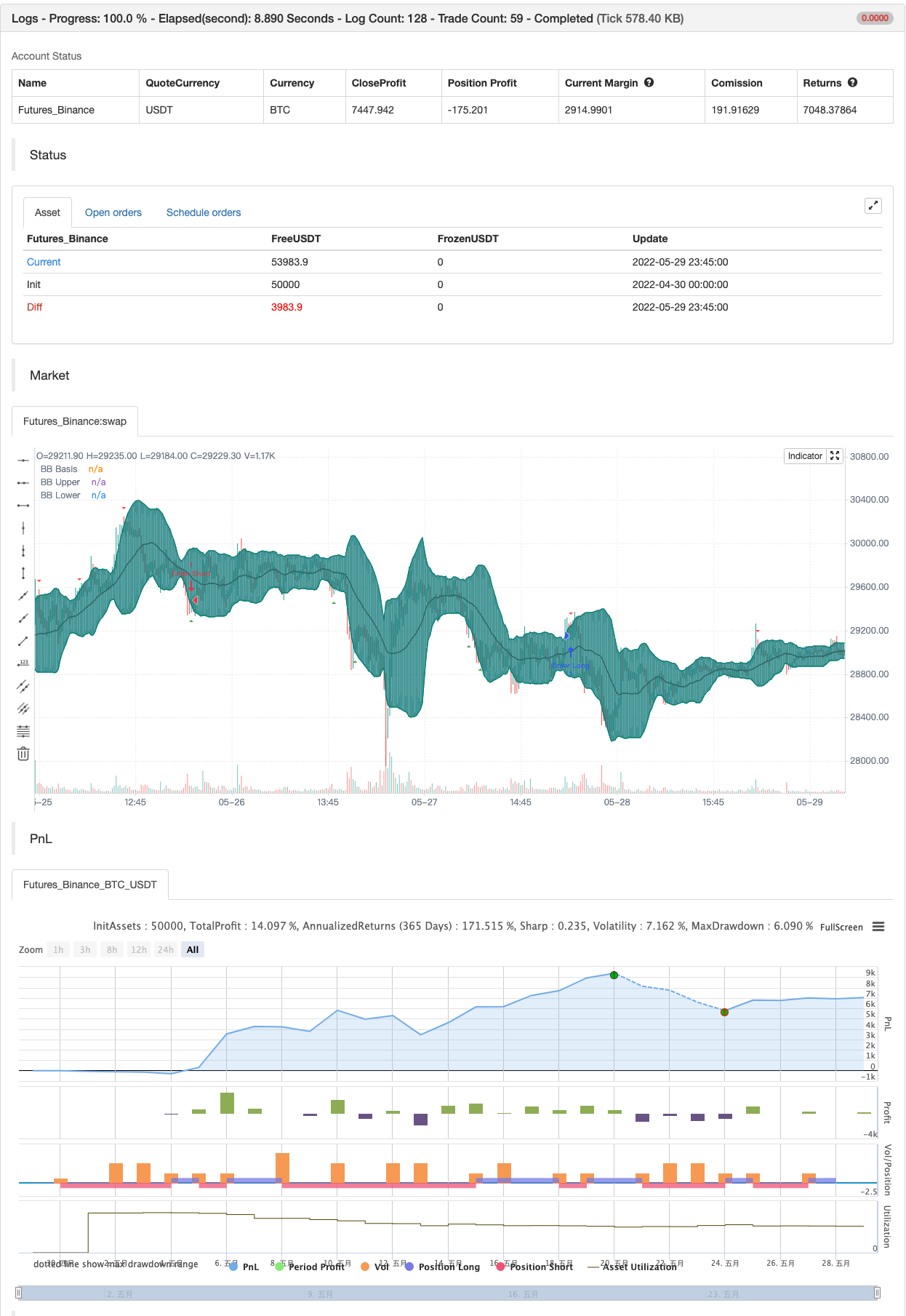Set PnL chart zoom to 1h
This screenshot has width=906, height=1316.
pyautogui.click(x=58, y=949)
